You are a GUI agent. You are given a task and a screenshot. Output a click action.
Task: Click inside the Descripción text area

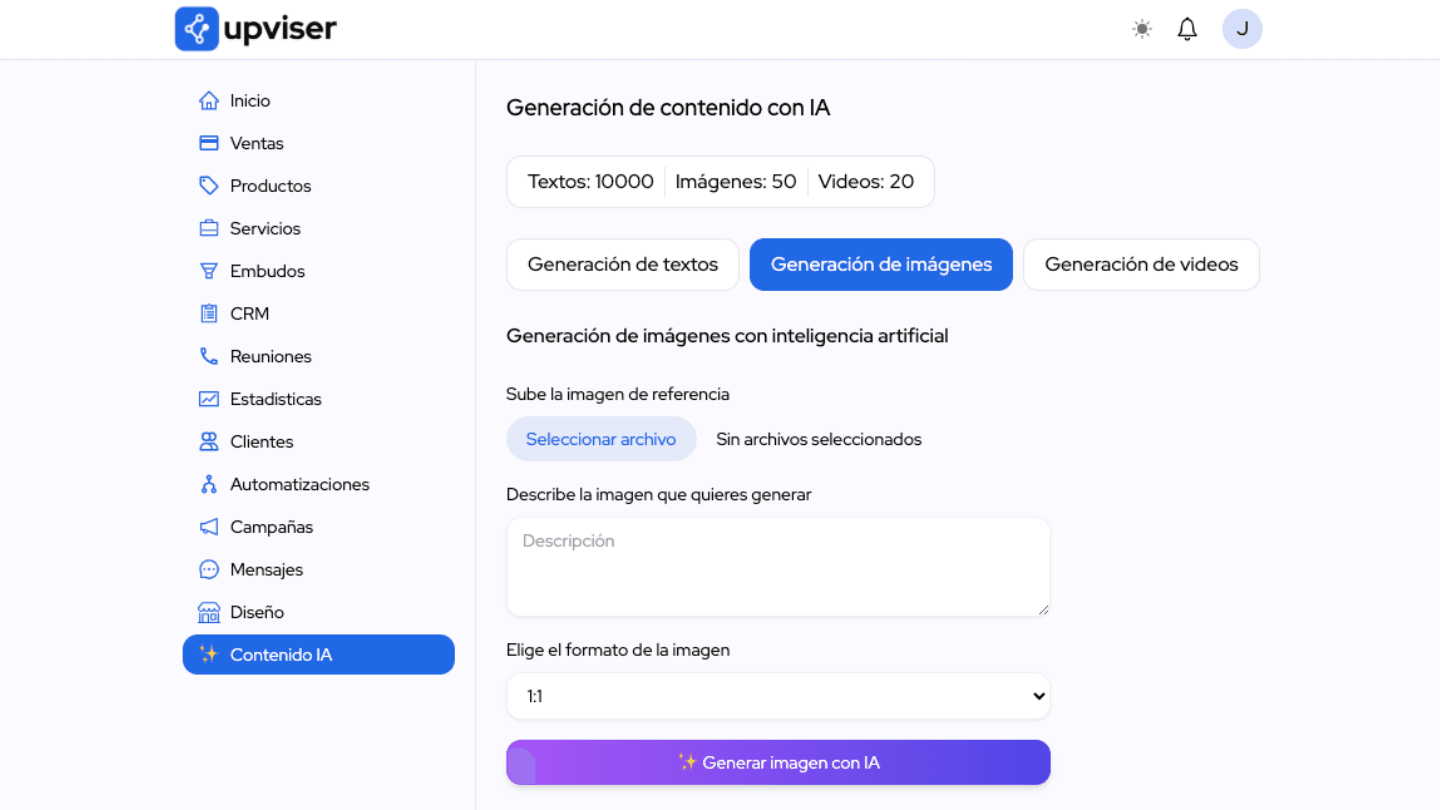point(778,565)
